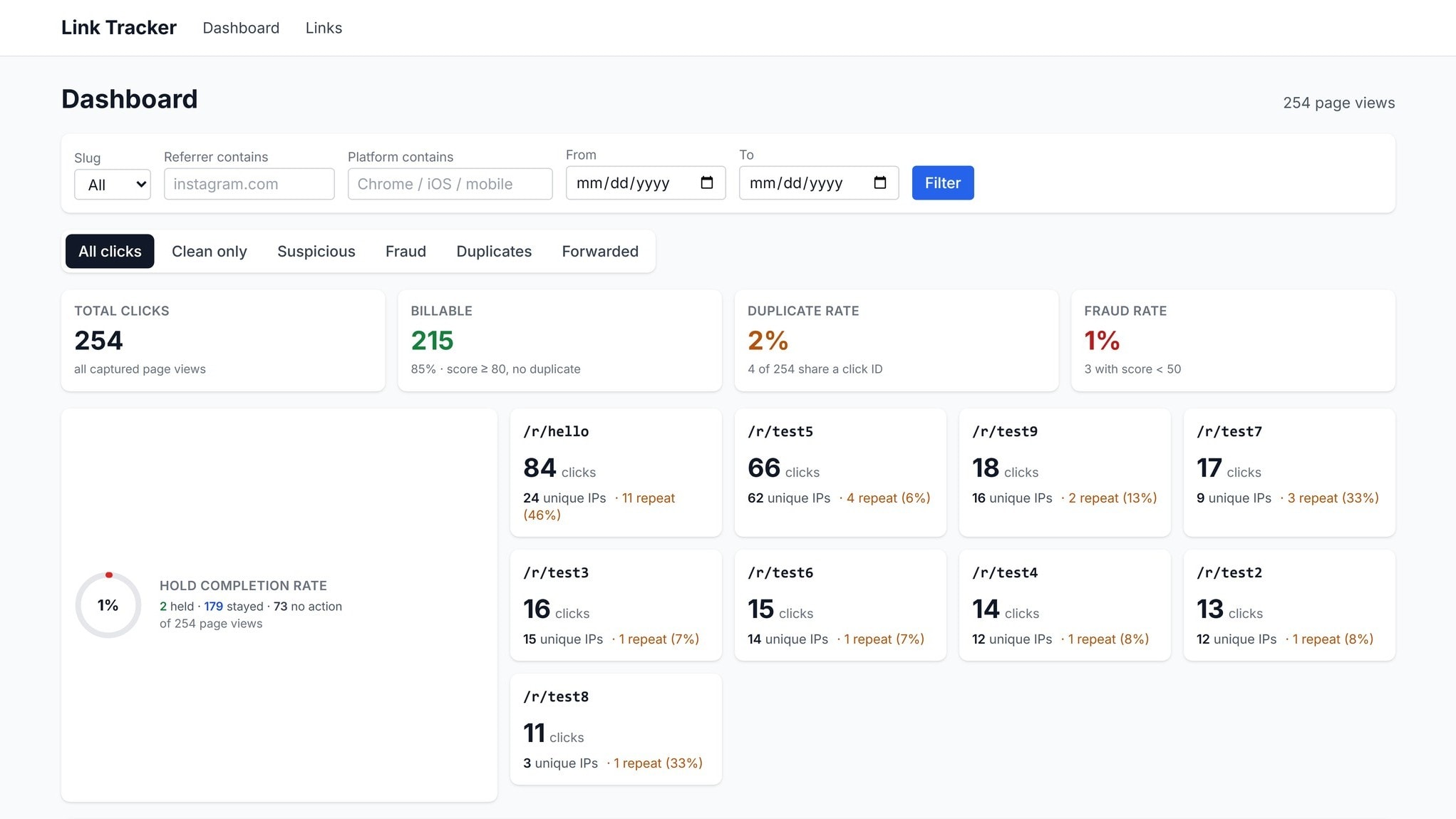This screenshot has width=1456, height=819.
Task: Click '62 unique IPs' under /r/test5
Action: click(789, 498)
